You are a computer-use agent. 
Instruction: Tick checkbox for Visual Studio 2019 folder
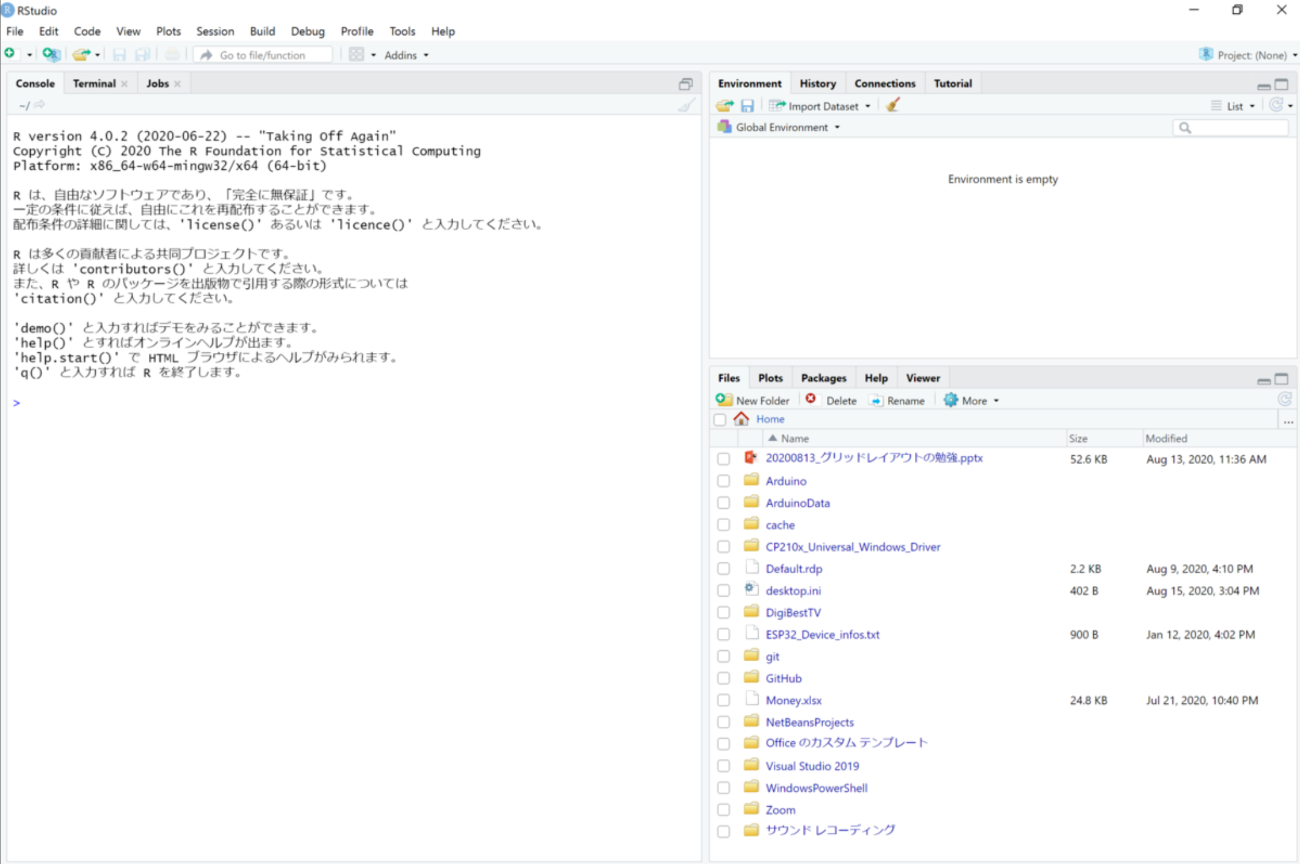click(x=723, y=766)
